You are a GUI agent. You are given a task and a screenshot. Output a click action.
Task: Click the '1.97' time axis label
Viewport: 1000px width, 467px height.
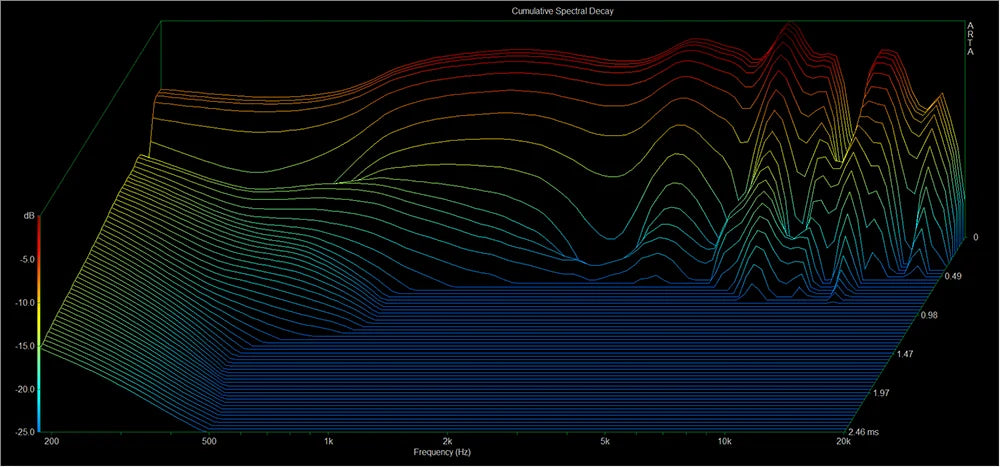pos(882,392)
